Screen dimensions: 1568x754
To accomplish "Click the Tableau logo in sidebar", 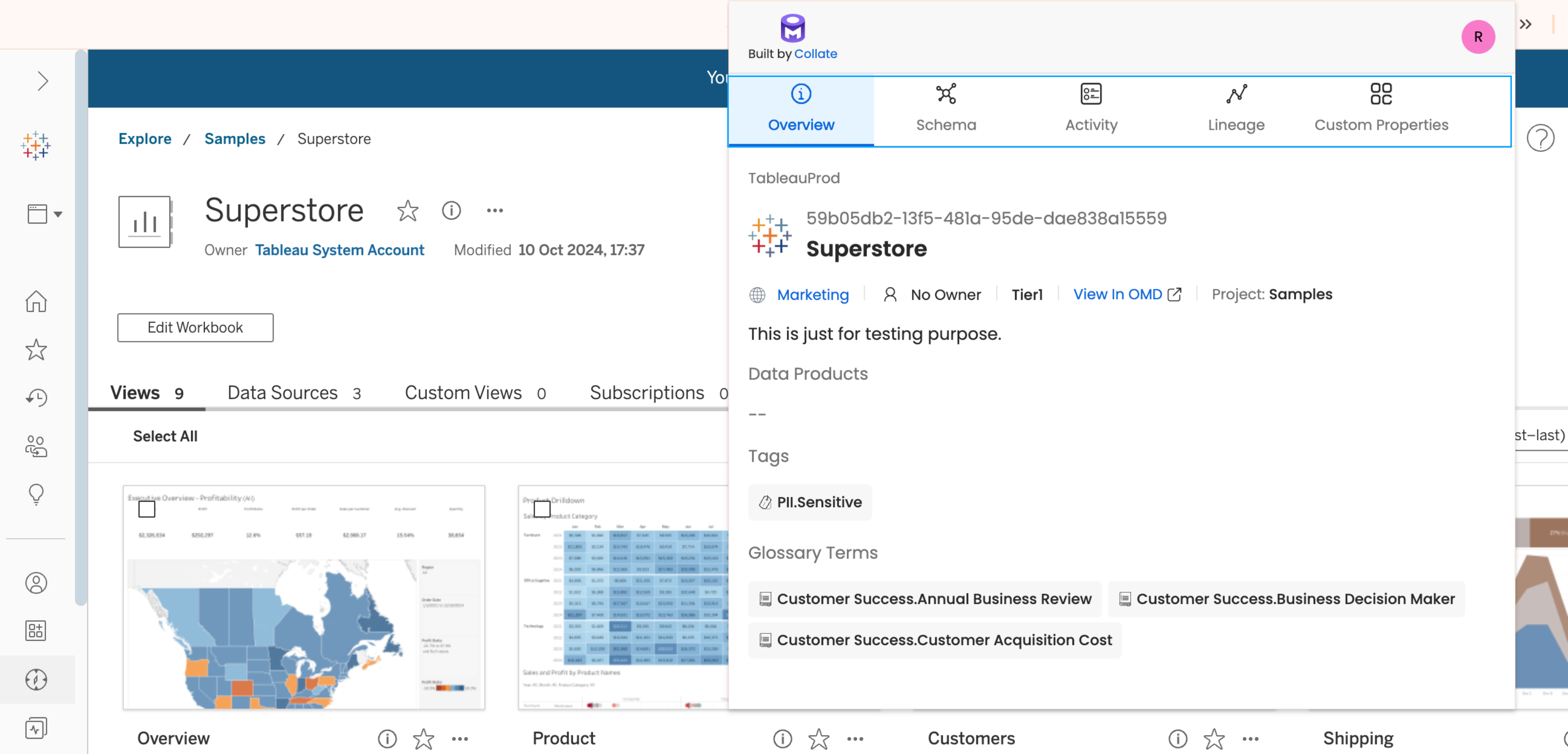I will pyautogui.click(x=36, y=146).
